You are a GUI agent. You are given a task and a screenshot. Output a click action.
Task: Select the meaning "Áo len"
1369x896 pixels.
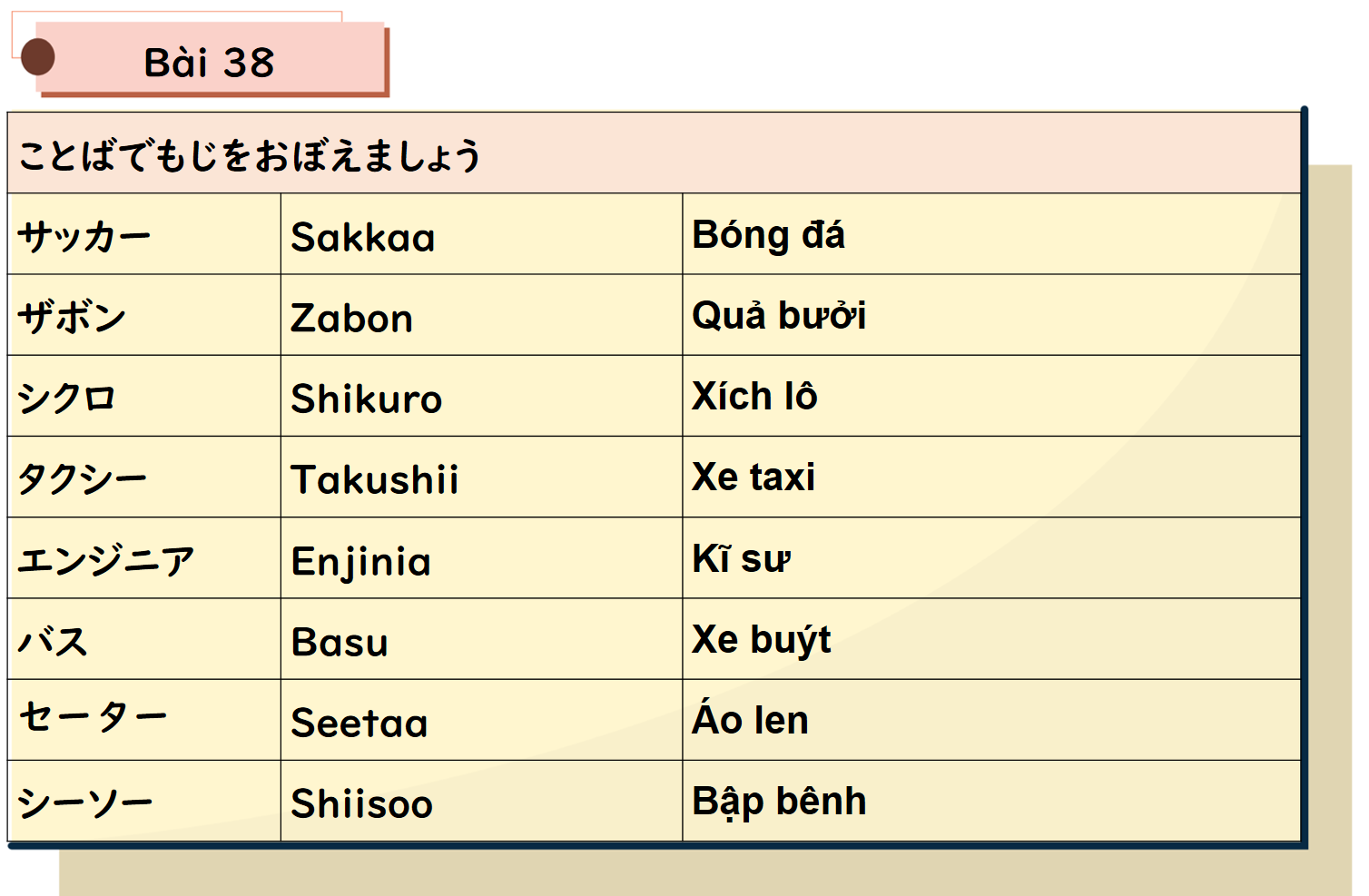[750, 721]
